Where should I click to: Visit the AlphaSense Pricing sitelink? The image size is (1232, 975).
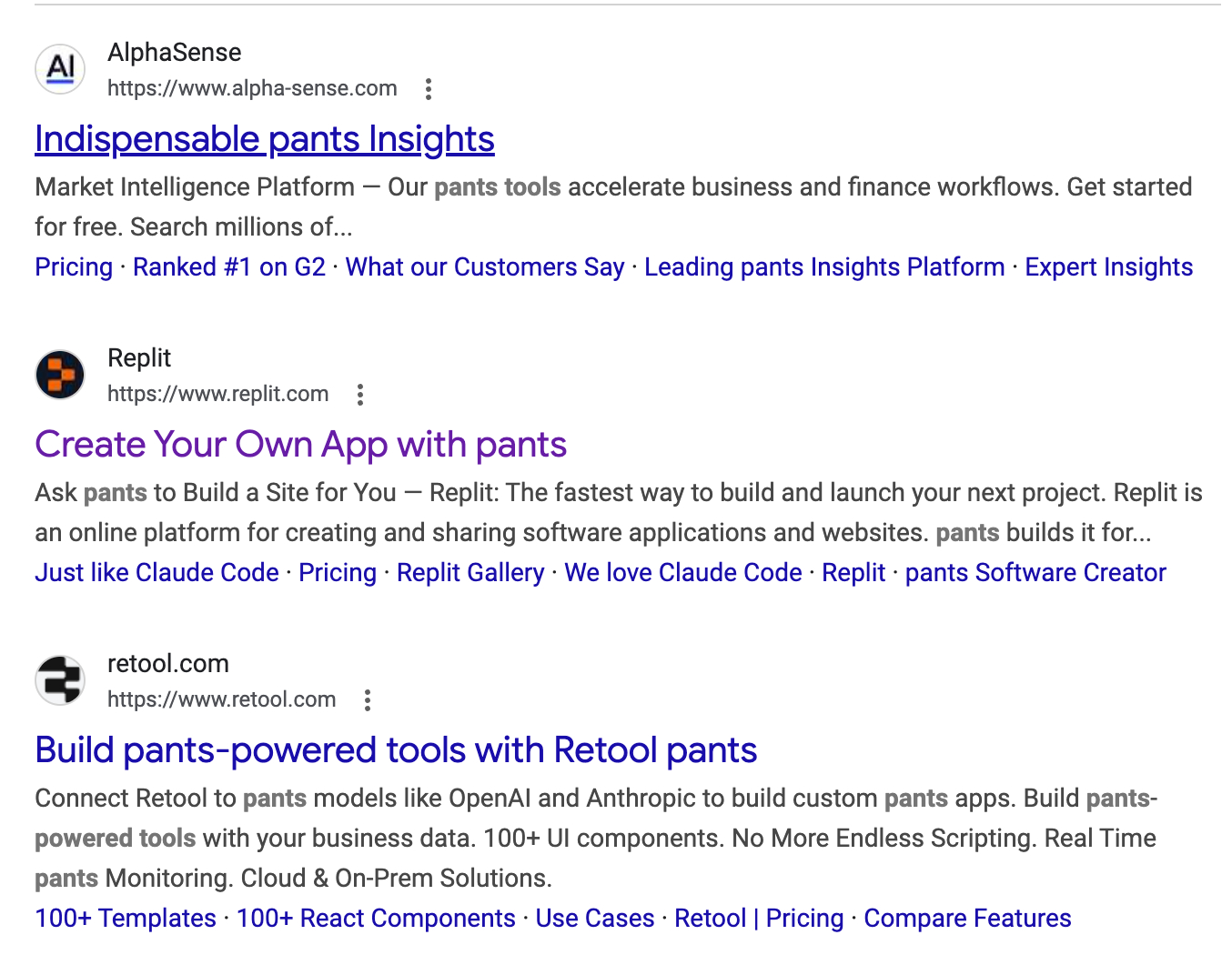(74, 267)
